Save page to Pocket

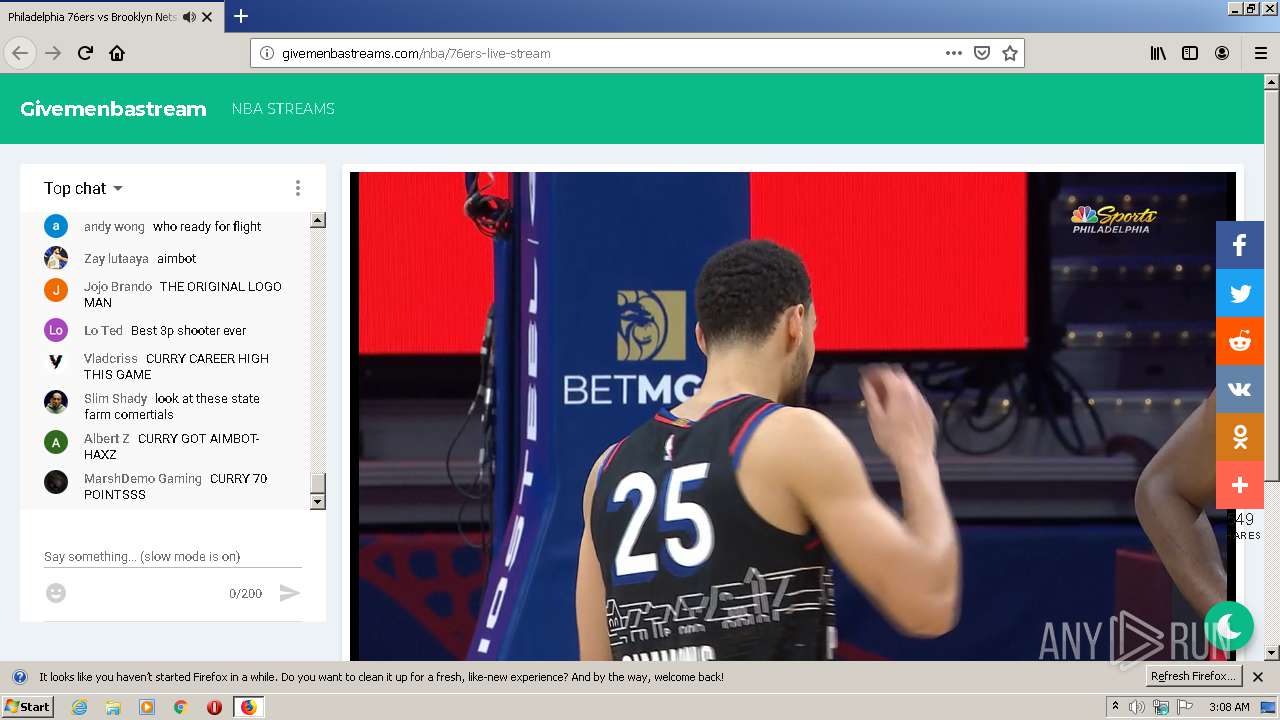(982, 53)
